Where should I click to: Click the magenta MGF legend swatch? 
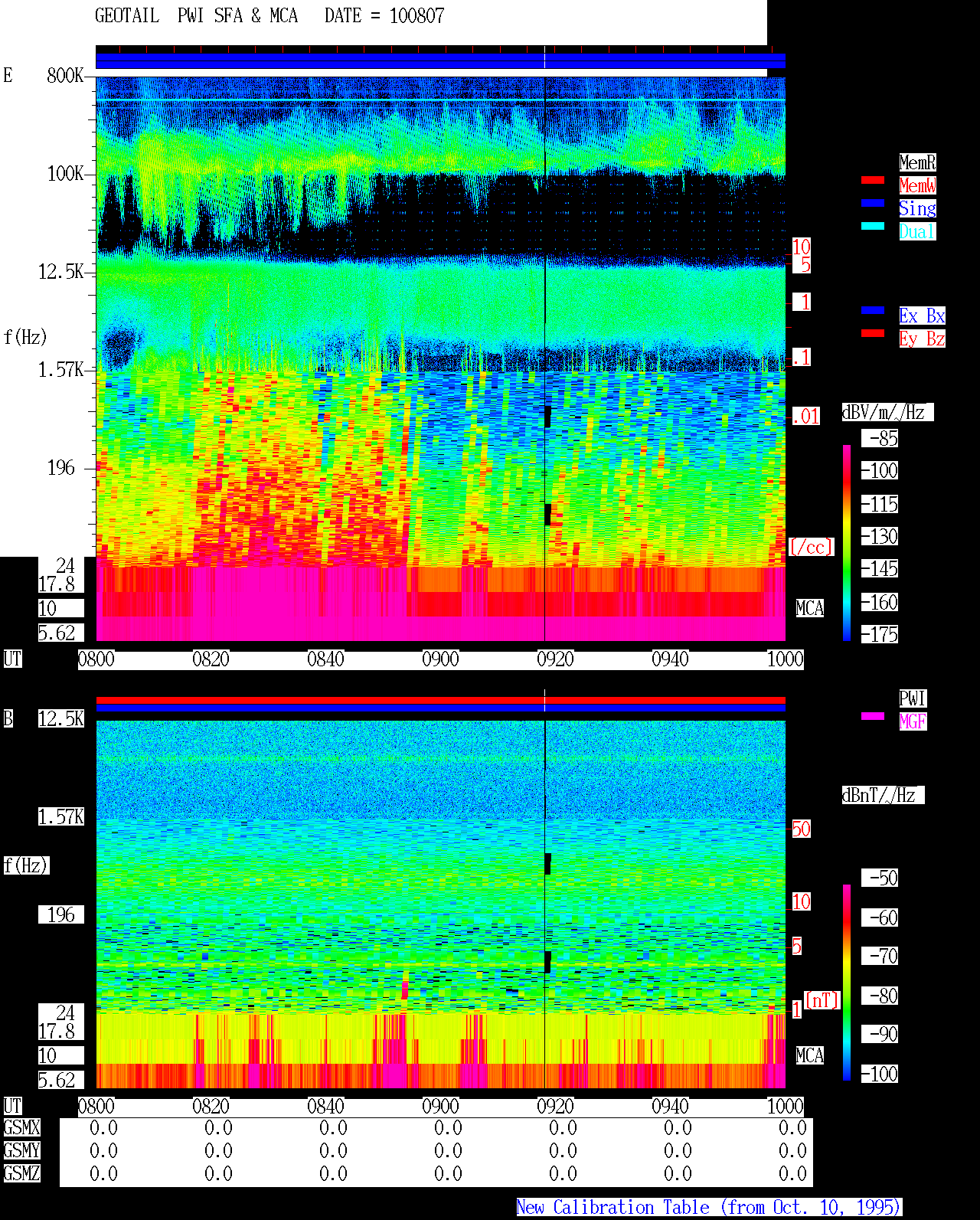(x=873, y=716)
